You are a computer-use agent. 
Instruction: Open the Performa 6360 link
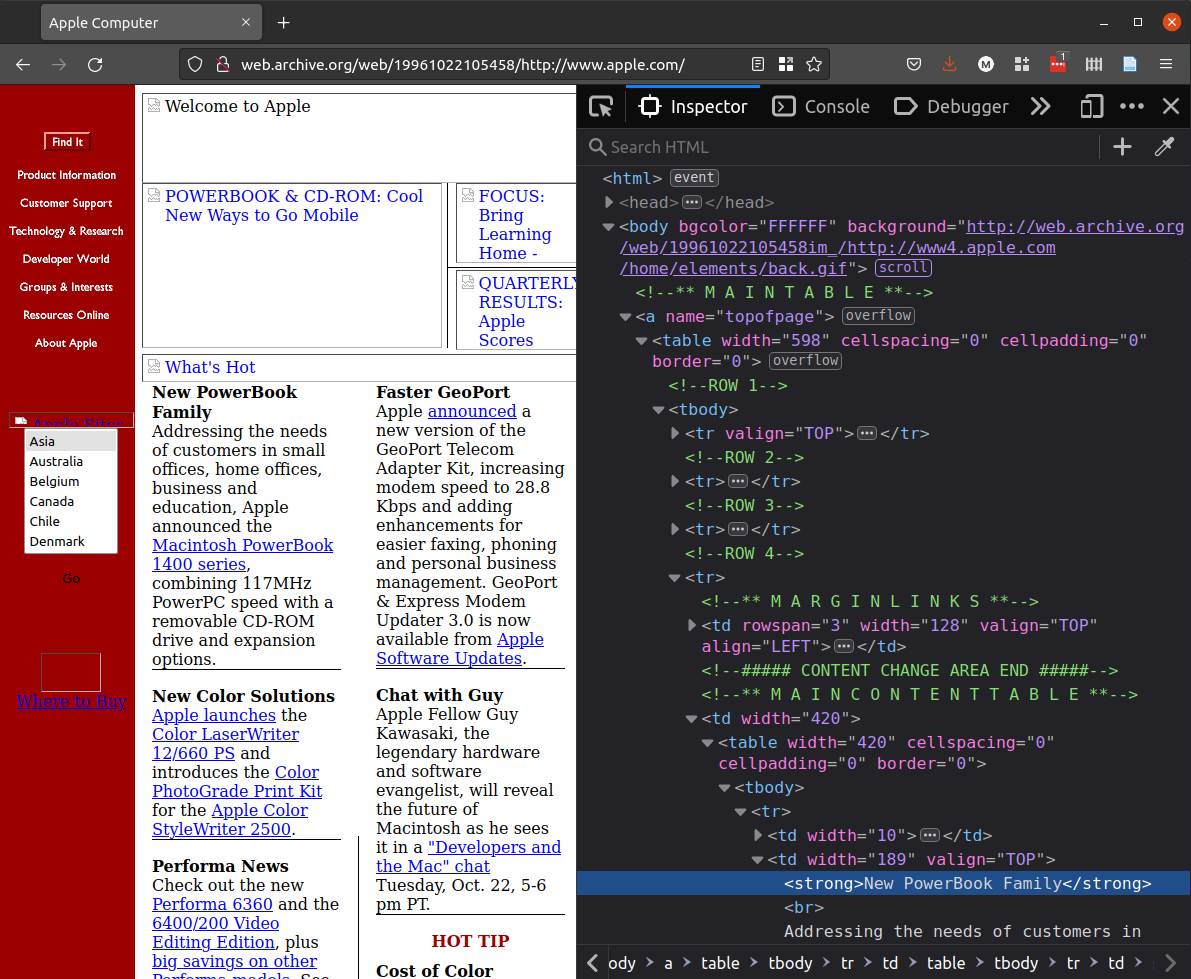click(212, 904)
